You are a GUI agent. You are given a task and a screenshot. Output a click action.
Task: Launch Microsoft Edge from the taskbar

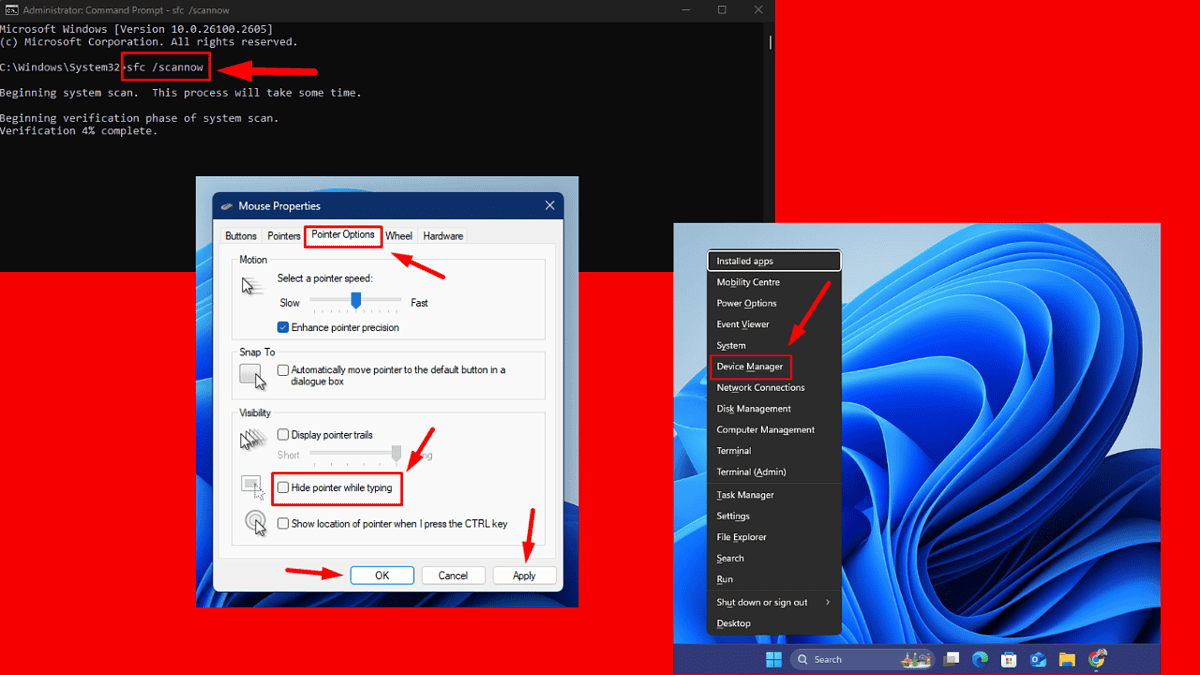982,659
